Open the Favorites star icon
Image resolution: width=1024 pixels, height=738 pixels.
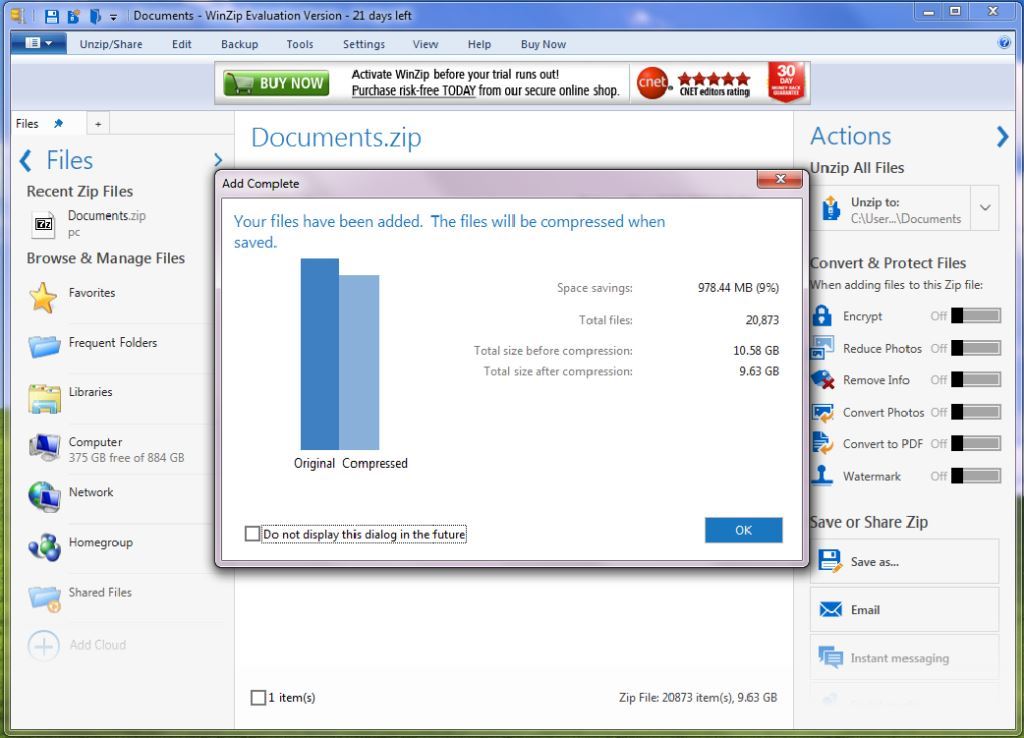click(43, 298)
